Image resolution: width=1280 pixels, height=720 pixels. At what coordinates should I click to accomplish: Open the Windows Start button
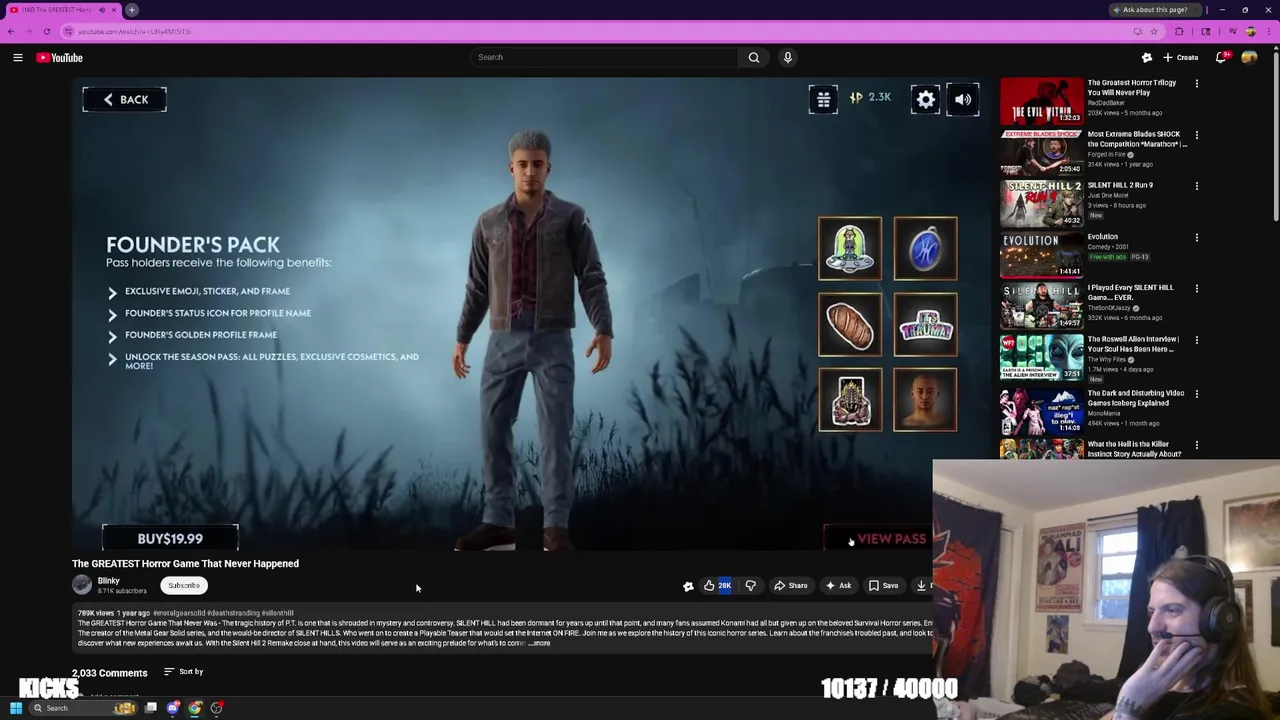[15, 708]
